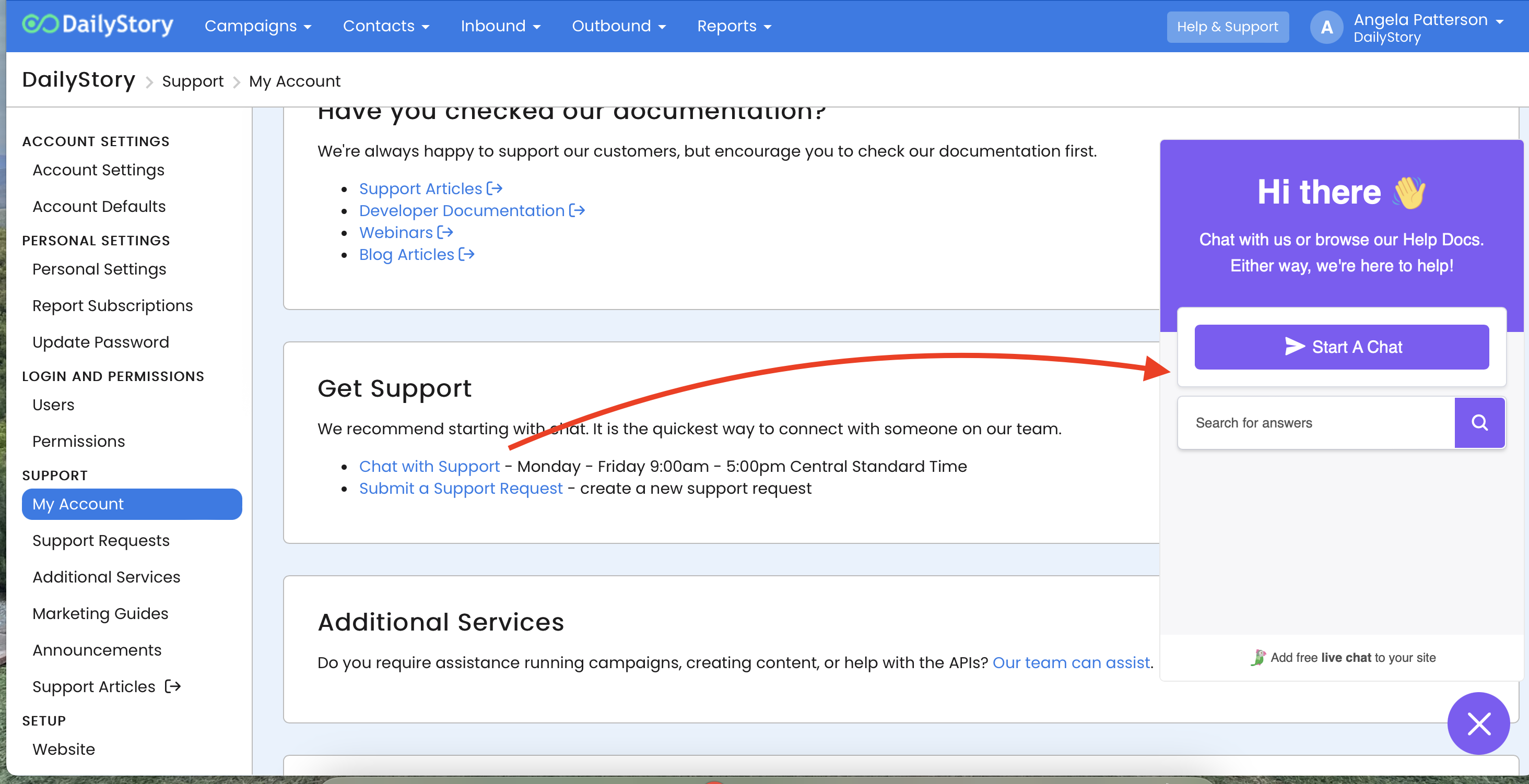Image resolution: width=1529 pixels, height=784 pixels.
Task: Open Account Settings in sidebar
Action: [x=98, y=170]
